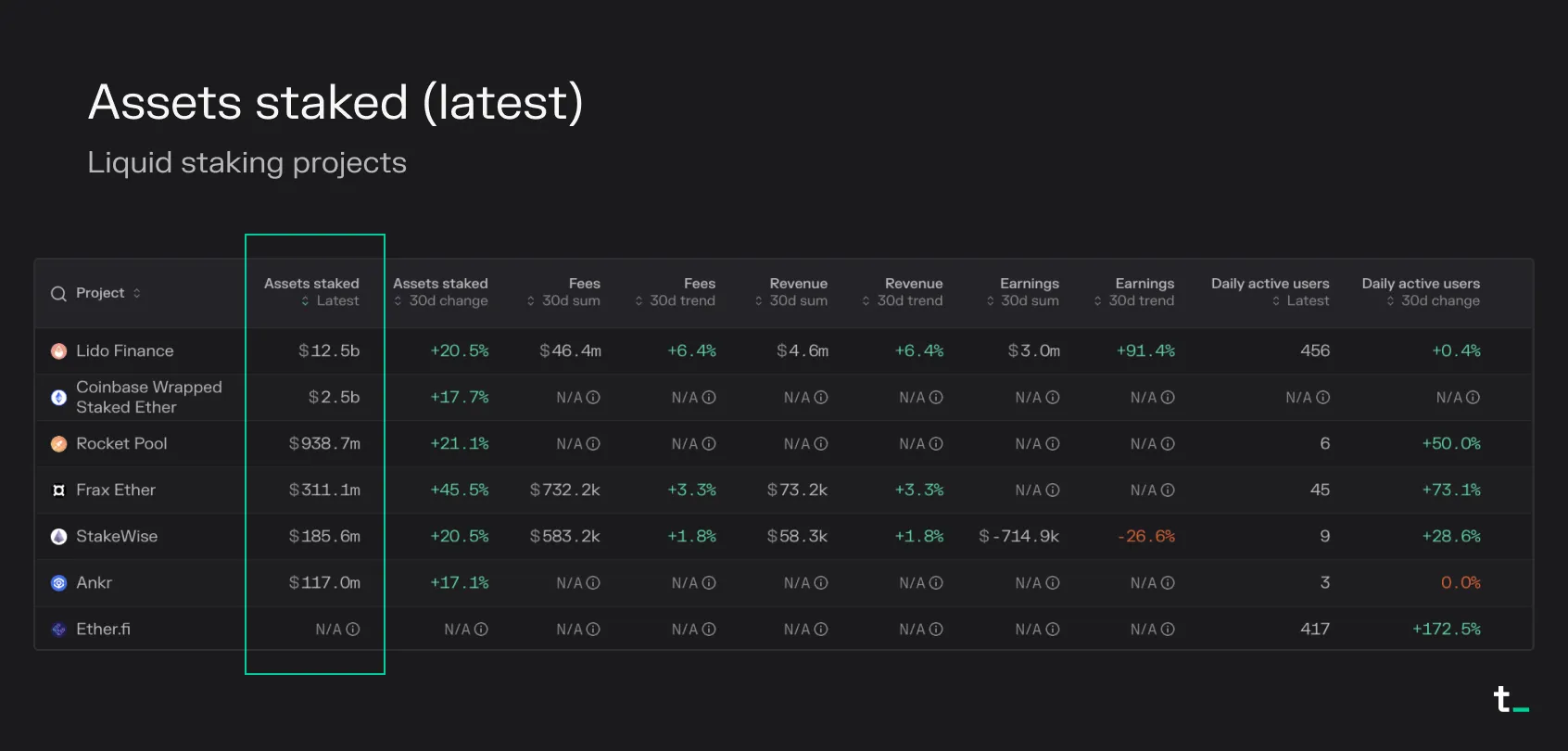
Task: Click the Rocket Pool project logo
Action: pos(58,444)
